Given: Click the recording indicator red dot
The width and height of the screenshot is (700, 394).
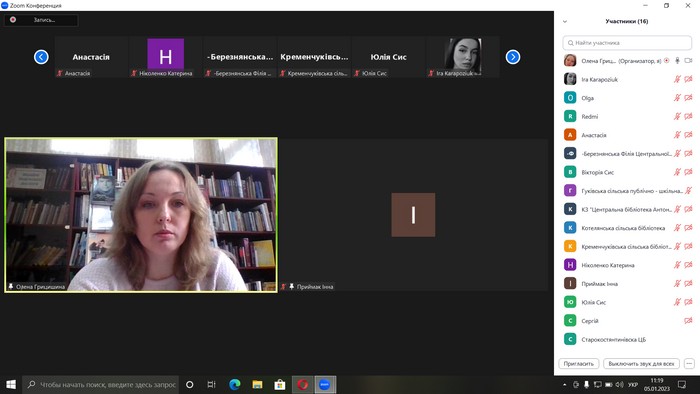Looking at the screenshot, I should [13, 20].
